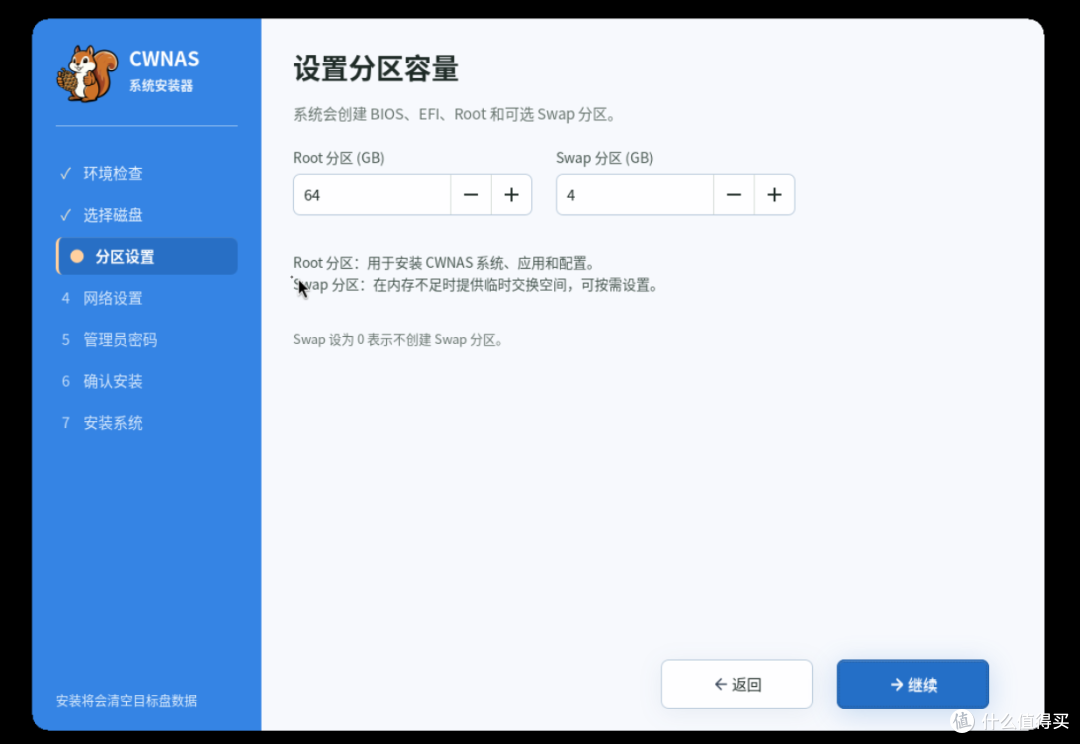Increase Swap partition size with plus button
The image size is (1080, 744).
(775, 195)
